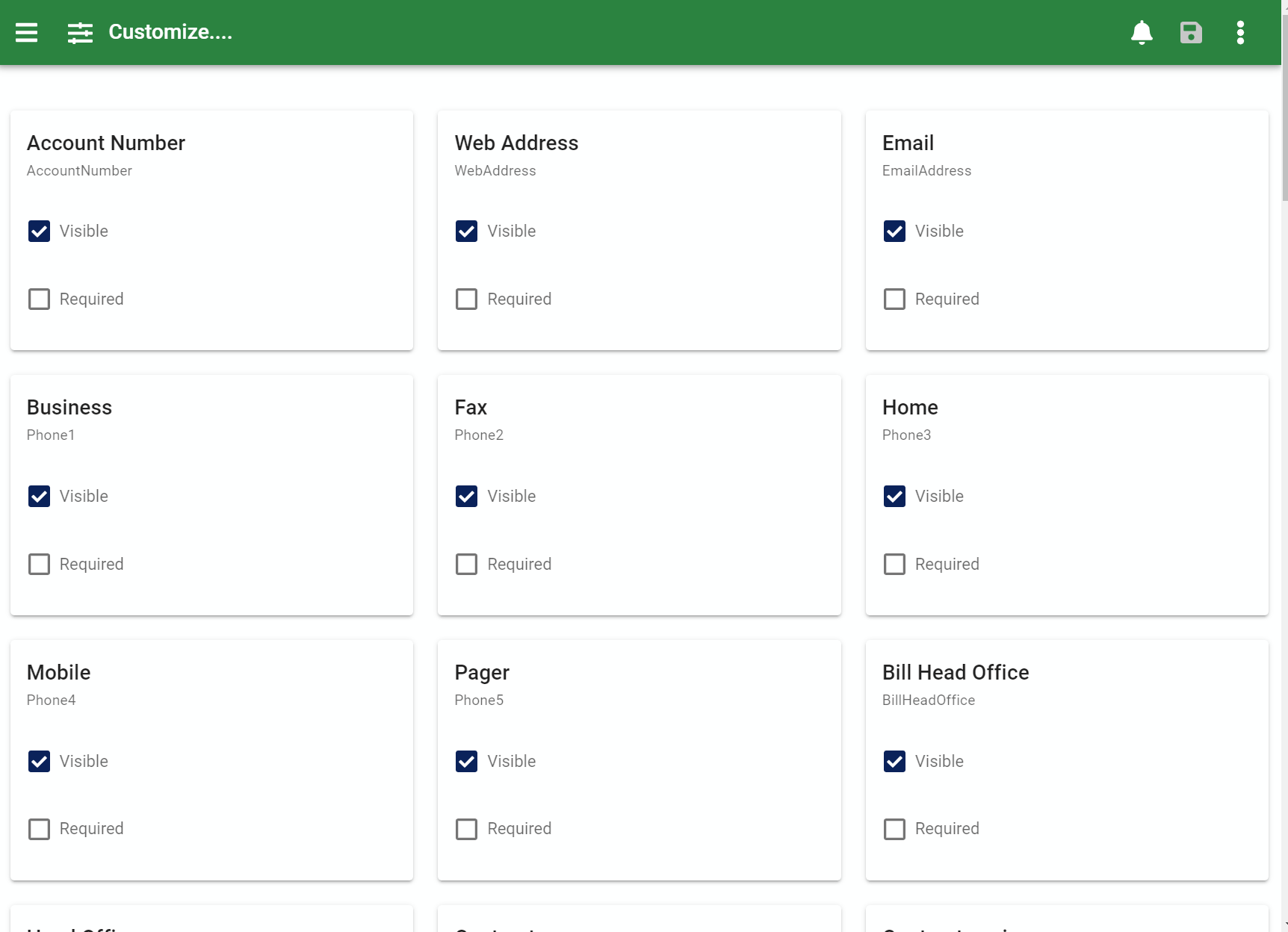
Task: Check Required for Pager
Action: 466,830
